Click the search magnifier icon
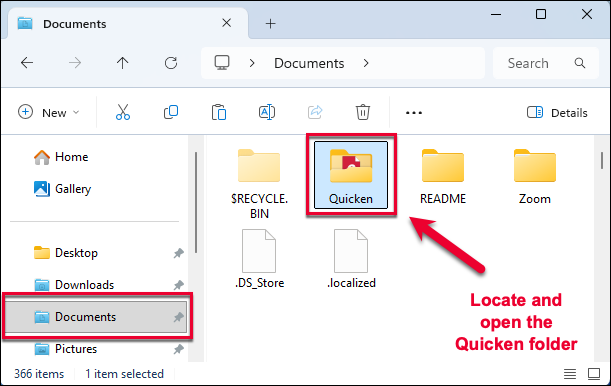 click(580, 63)
